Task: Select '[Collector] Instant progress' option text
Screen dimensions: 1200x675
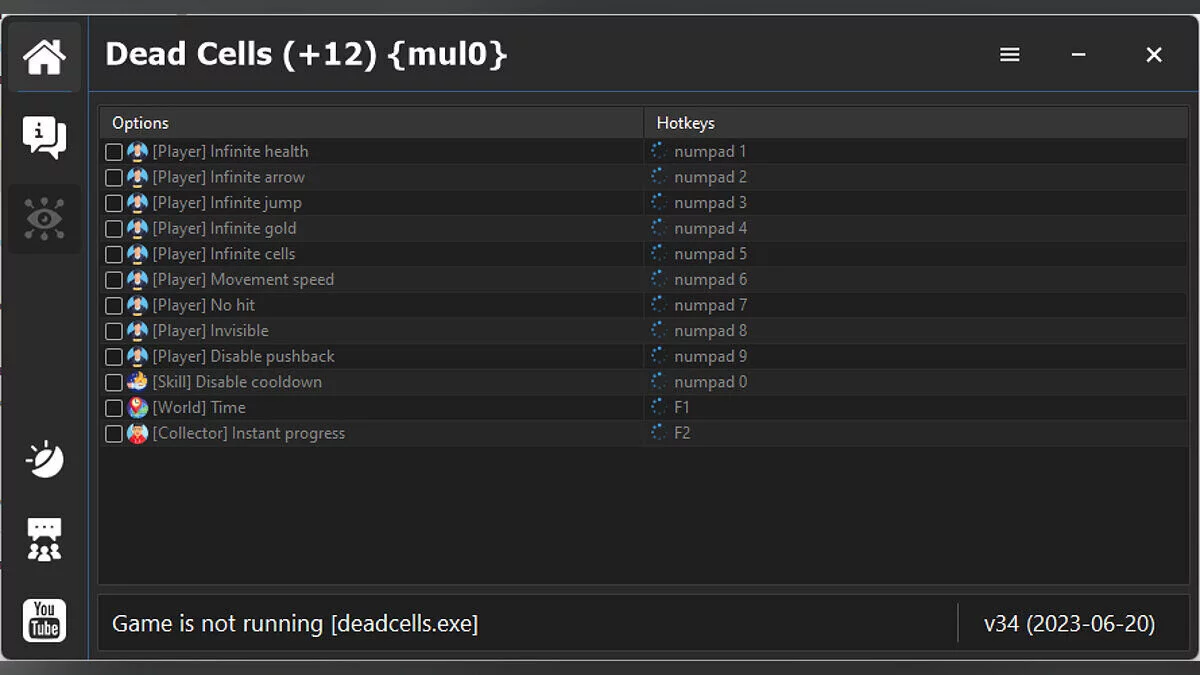Action: tap(249, 434)
